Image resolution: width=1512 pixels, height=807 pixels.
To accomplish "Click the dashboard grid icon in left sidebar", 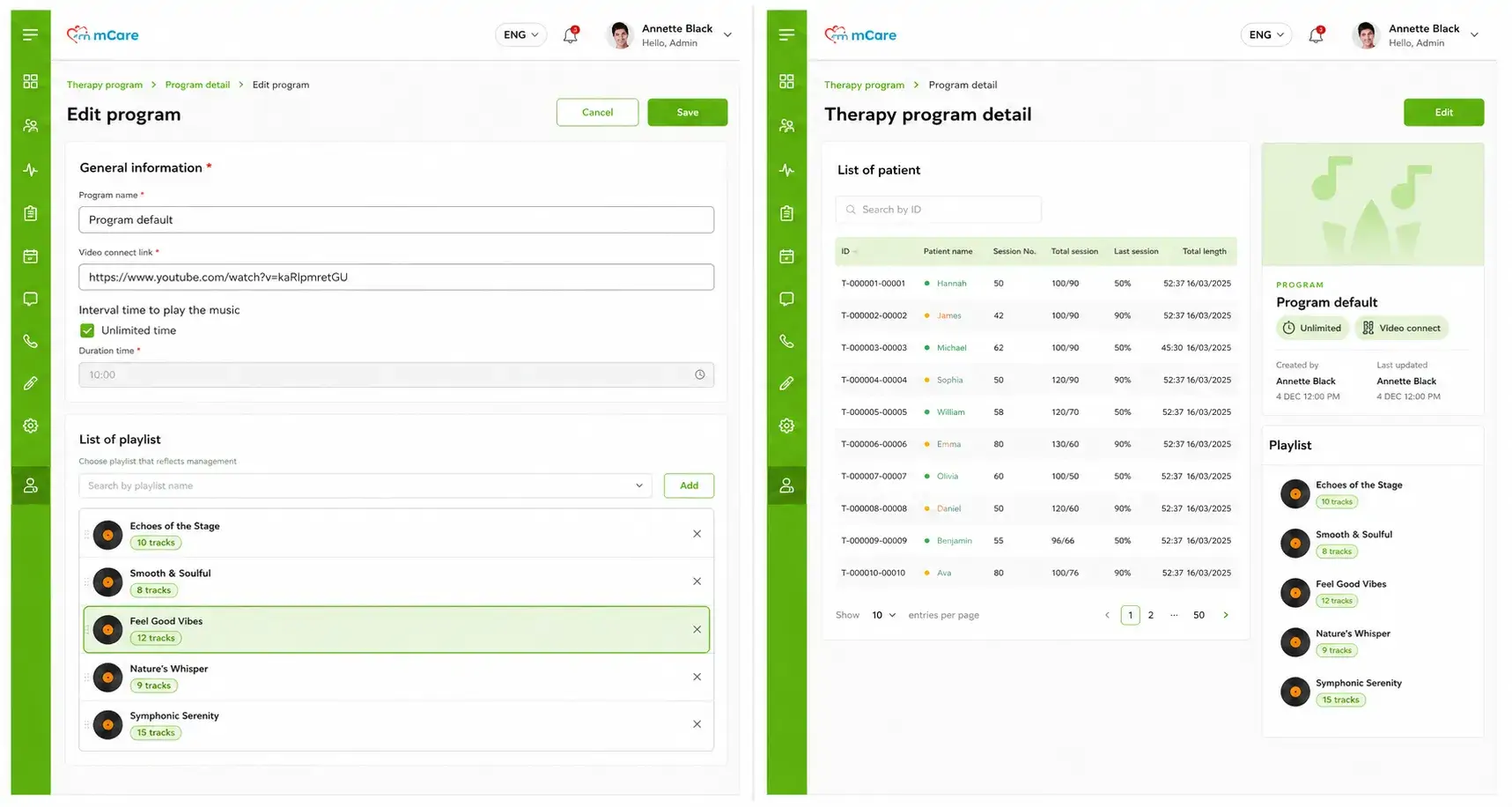I will coord(30,81).
